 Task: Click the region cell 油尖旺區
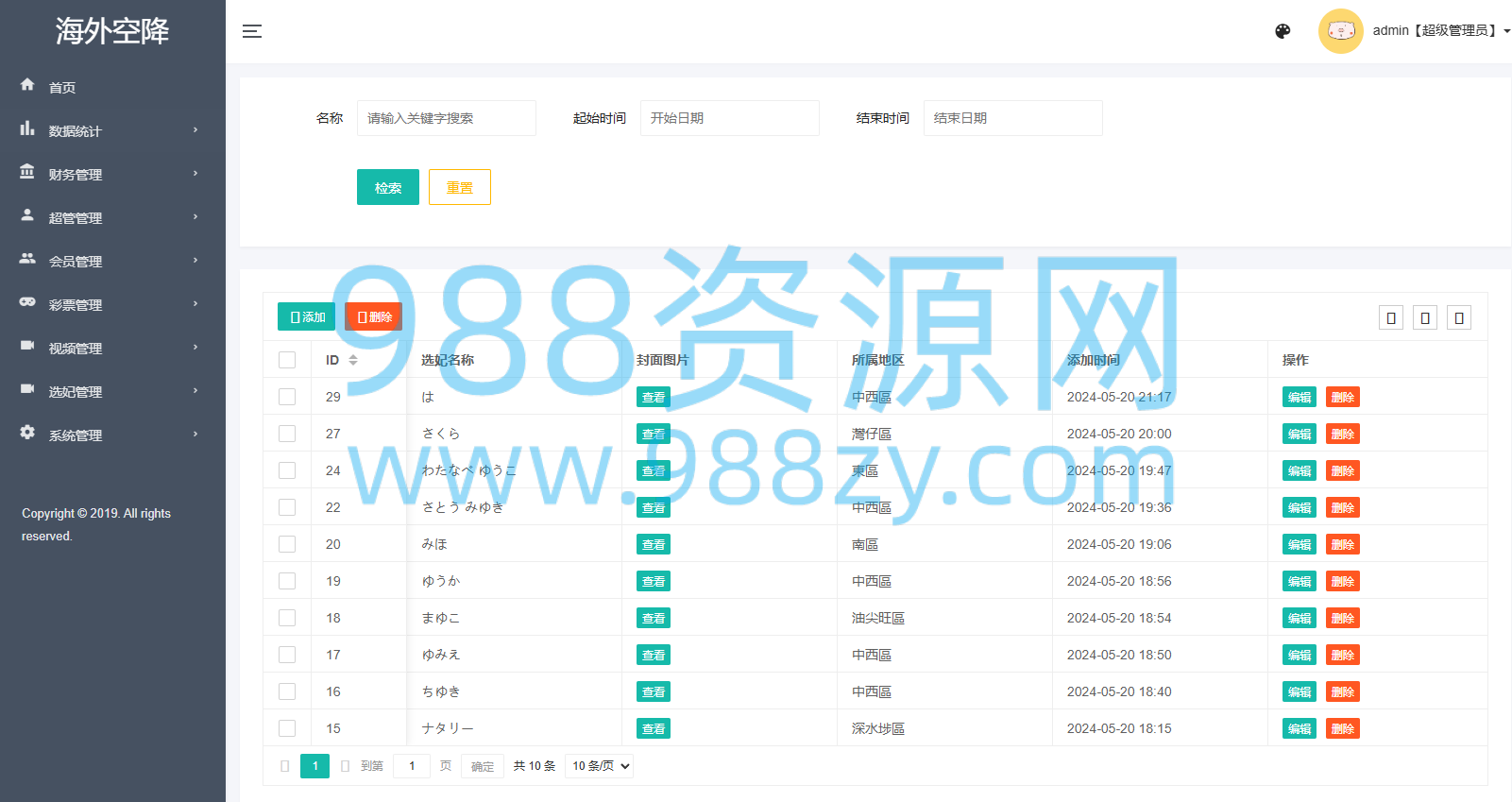(878, 618)
